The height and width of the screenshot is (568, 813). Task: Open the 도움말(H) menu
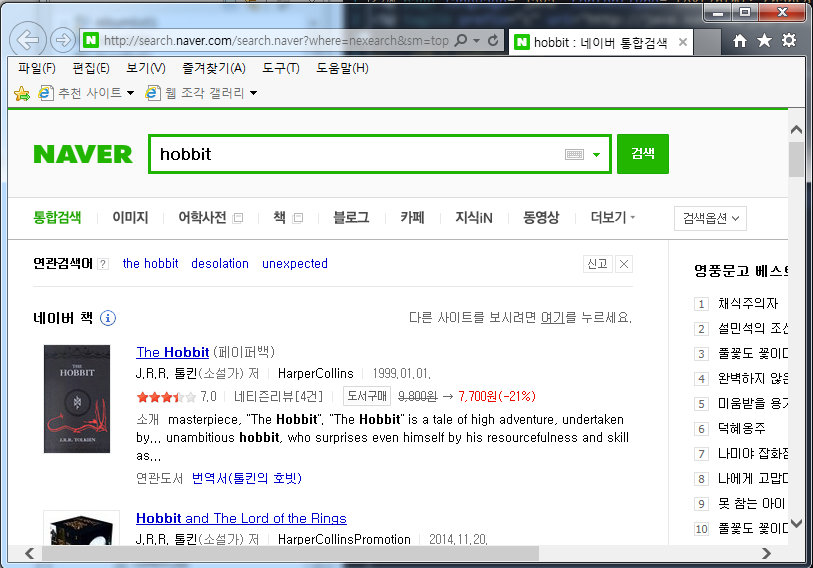[x=342, y=68]
